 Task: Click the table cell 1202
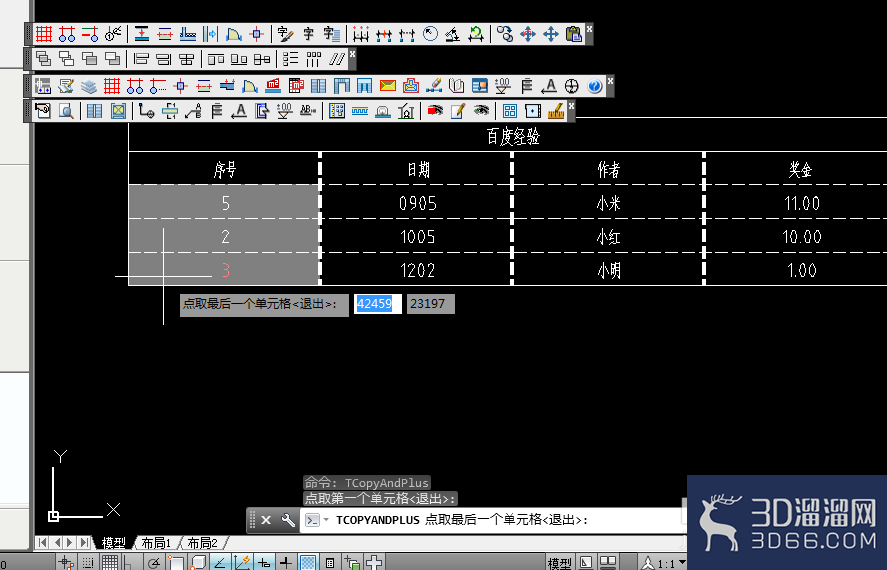coord(417,270)
